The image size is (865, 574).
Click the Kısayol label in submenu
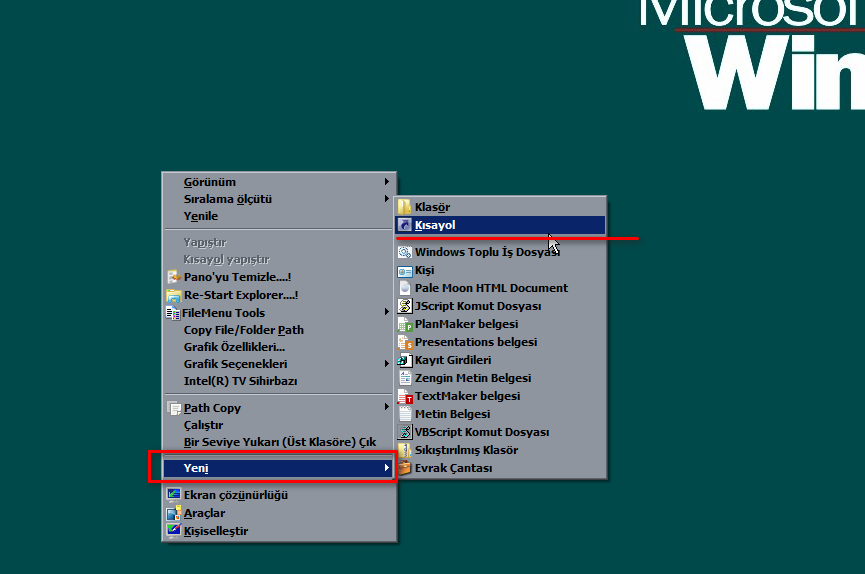click(x=435, y=225)
